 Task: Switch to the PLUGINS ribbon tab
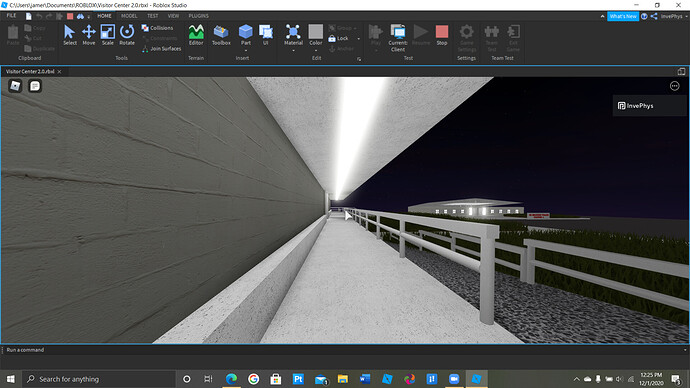coord(198,16)
